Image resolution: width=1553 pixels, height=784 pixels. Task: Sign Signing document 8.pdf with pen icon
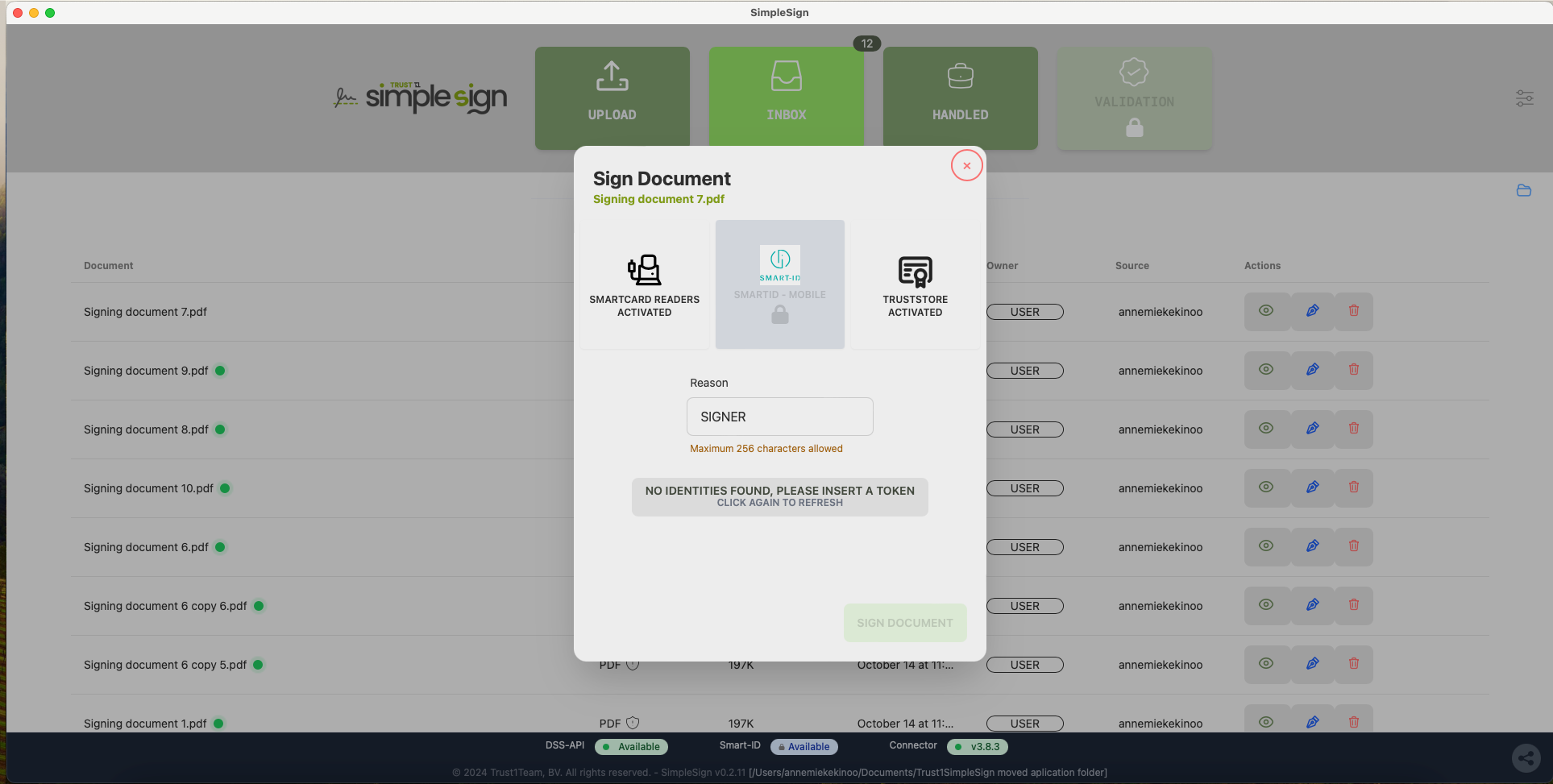click(x=1313, y=429)
